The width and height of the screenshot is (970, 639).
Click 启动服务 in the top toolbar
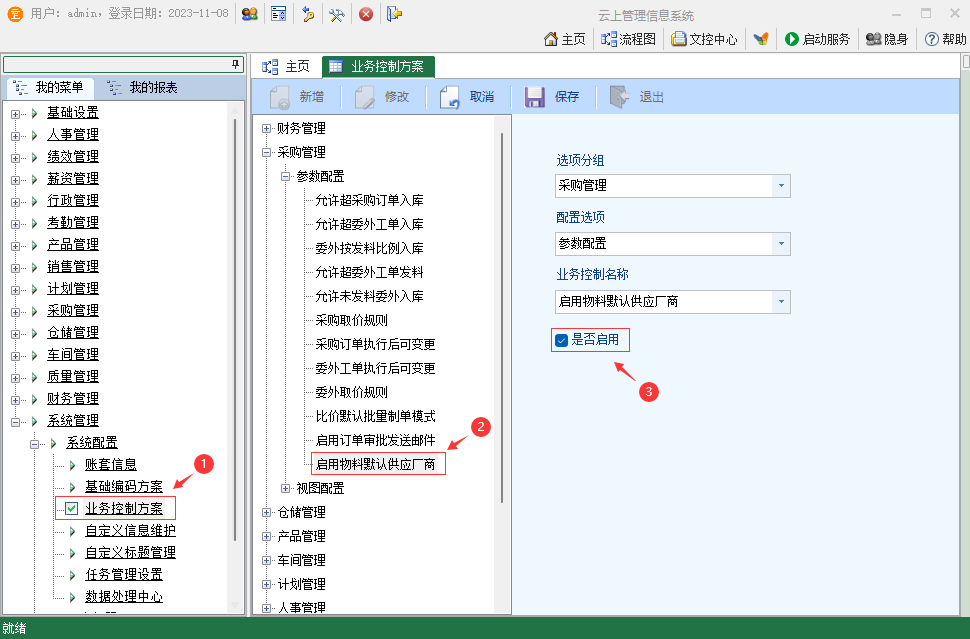(x=817, y=39)
